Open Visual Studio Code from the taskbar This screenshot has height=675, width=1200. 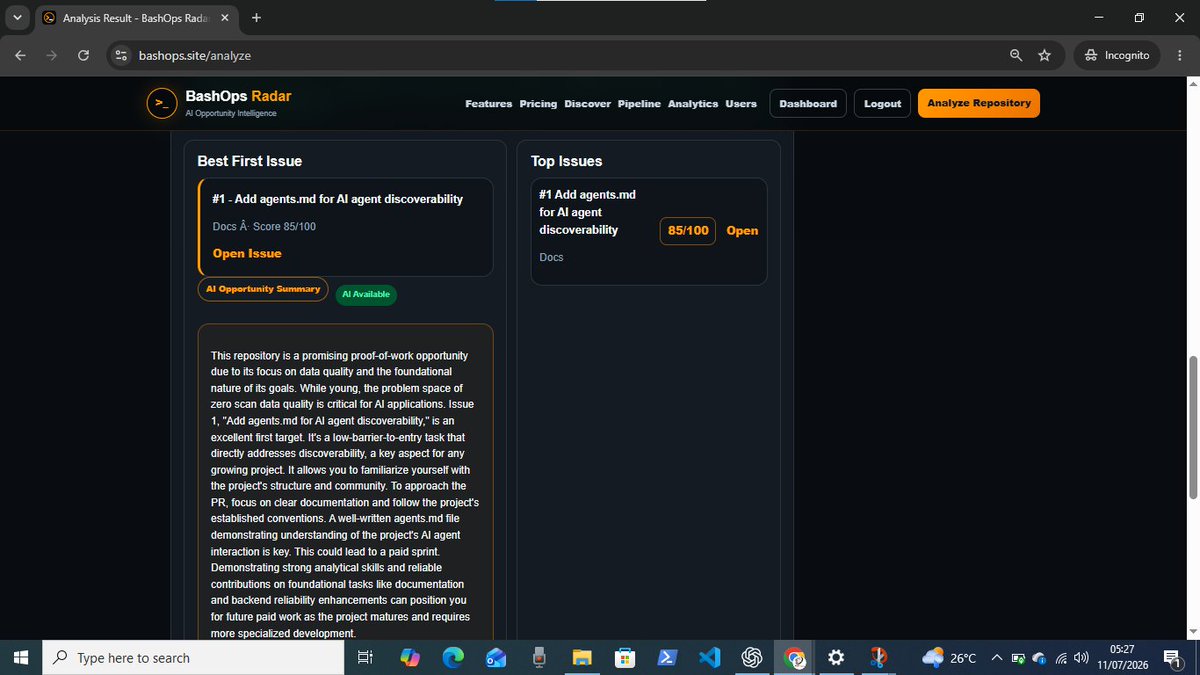710,657
